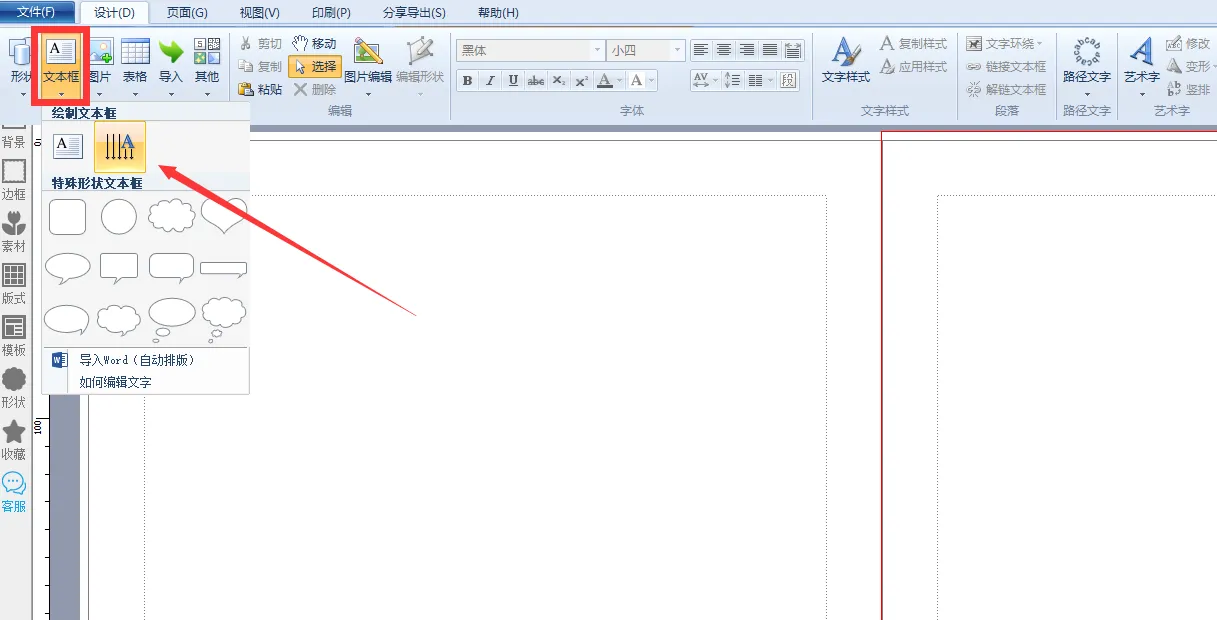Expand the font color dropdown arrow
Viewport: 1217px width, 620px height.
pyautogui.click(x=619, y=81)
